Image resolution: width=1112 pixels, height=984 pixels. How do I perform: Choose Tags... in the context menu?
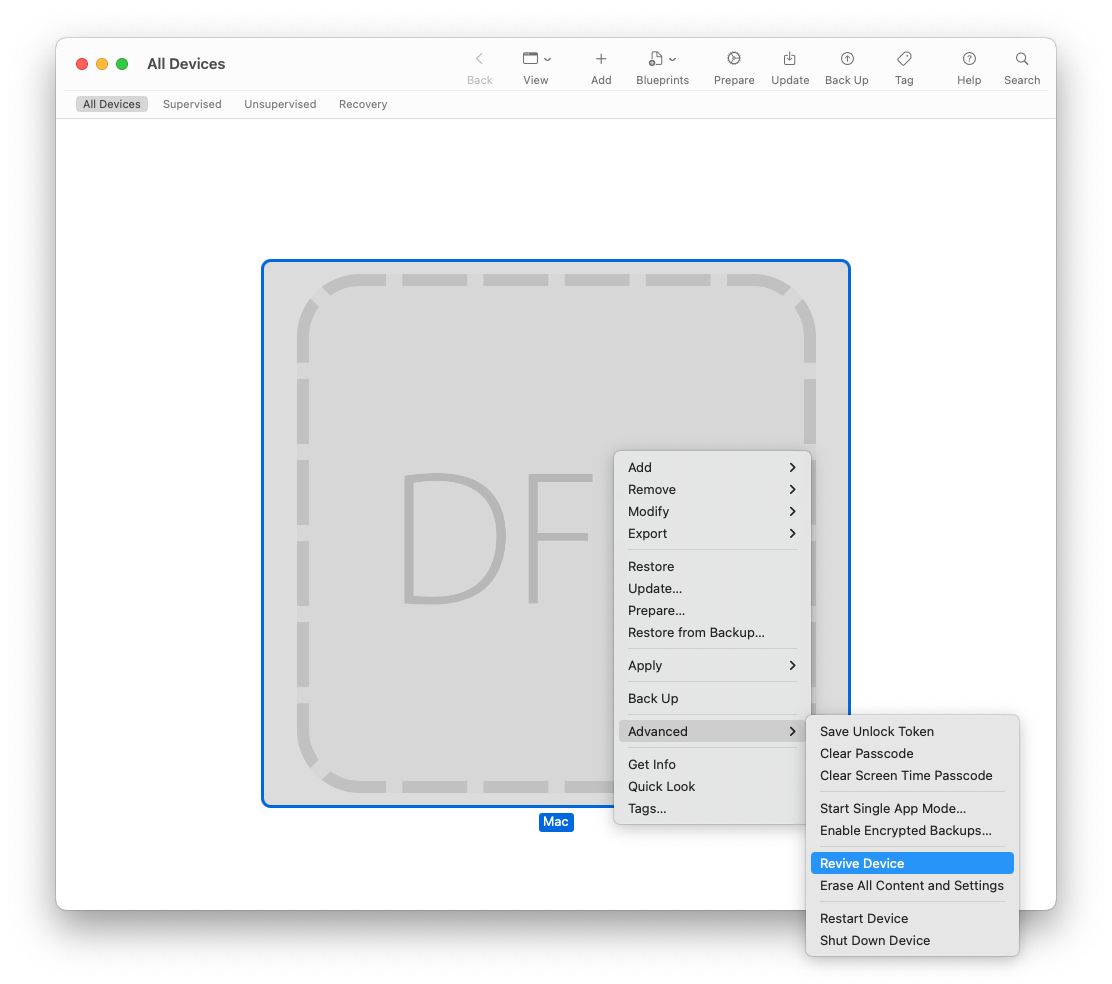click(712, 808)
